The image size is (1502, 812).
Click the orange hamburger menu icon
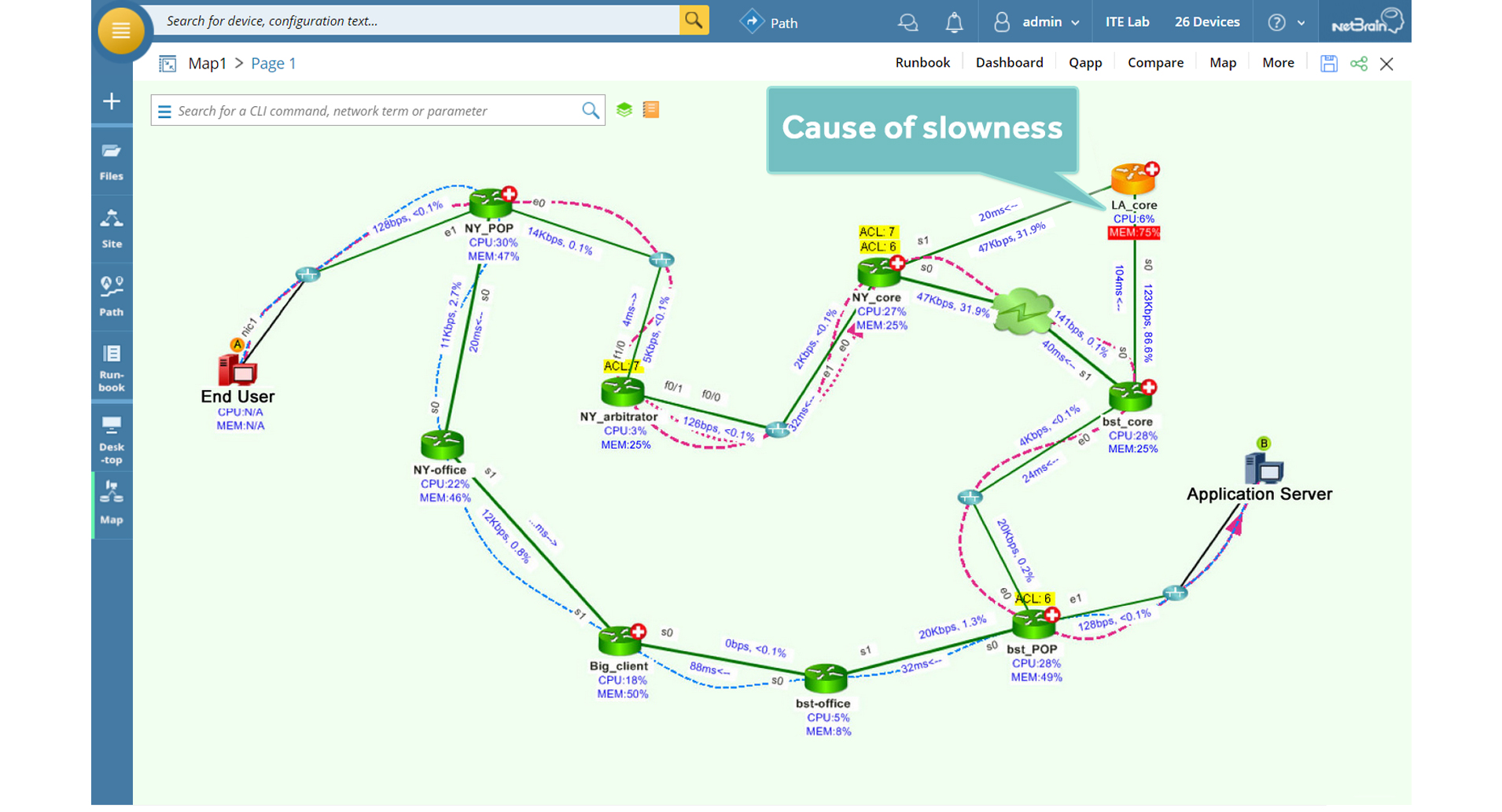click(120, 31)
